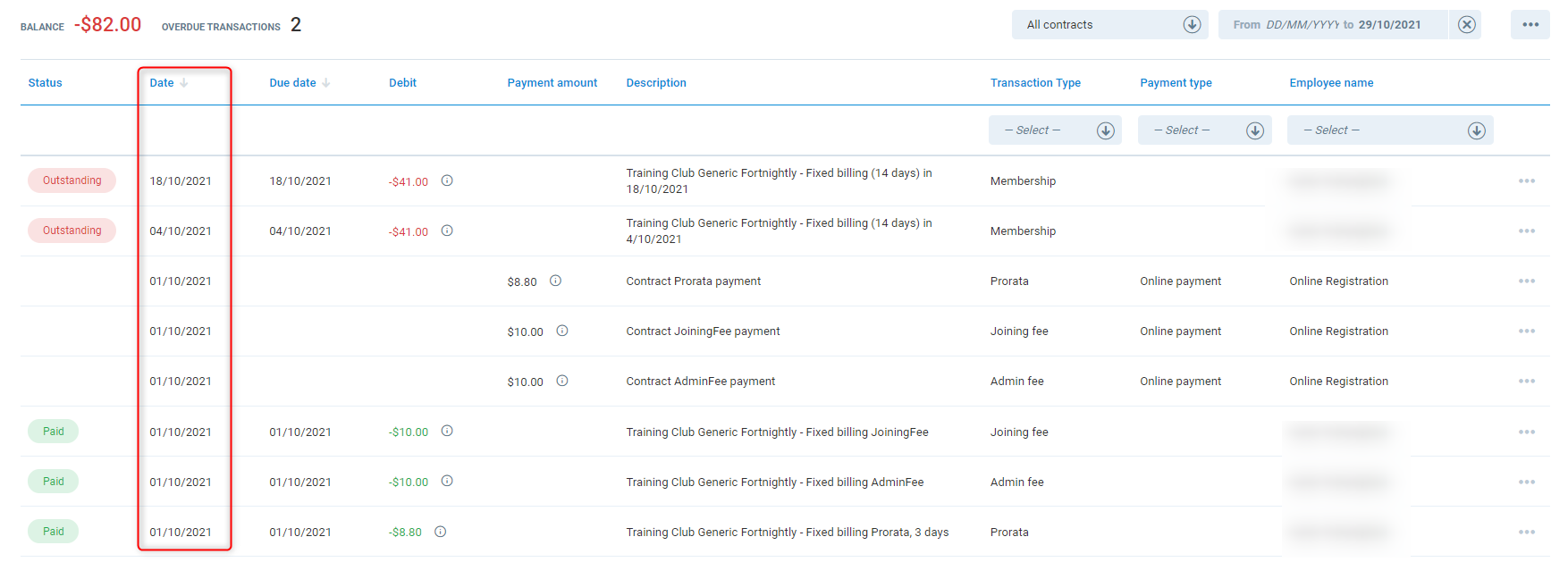Open more options menu in top right corner
Image resolution: width=1568 pixels, height=562 pixels.
(x=1530, y=25)
